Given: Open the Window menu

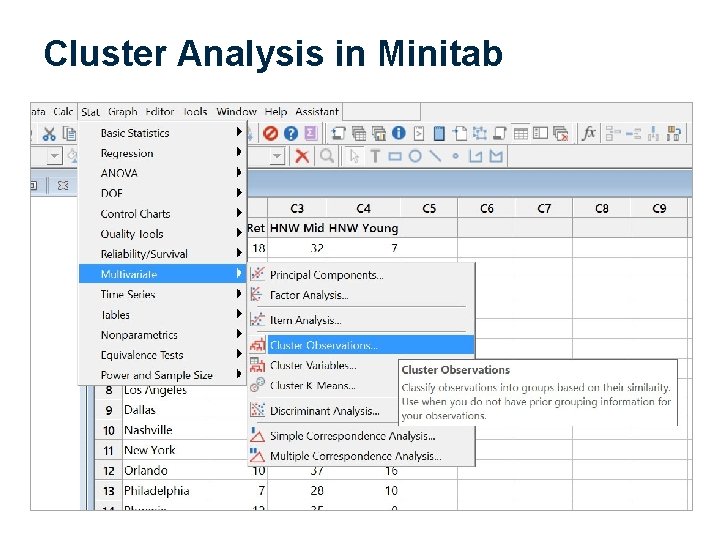Looking at the screenshot, I should pos(236,112).
